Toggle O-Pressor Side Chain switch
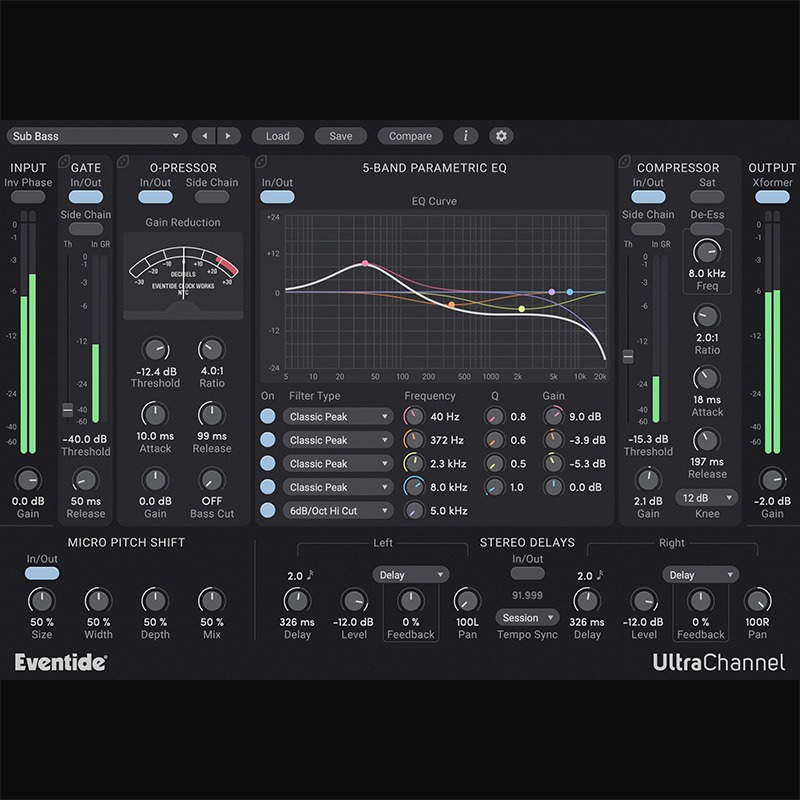Viewport: 800px width, 800px height. coord(212,197)
